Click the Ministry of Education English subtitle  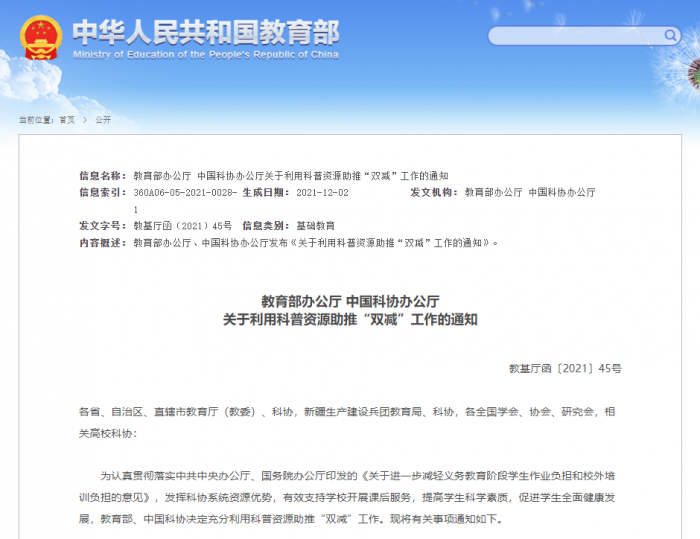(205, 55)
